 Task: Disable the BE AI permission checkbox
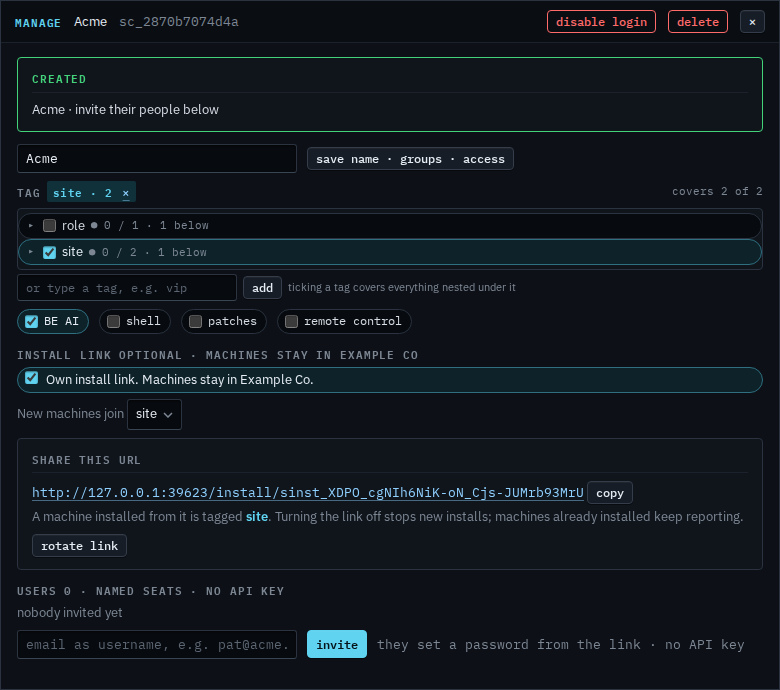point(31,321)
